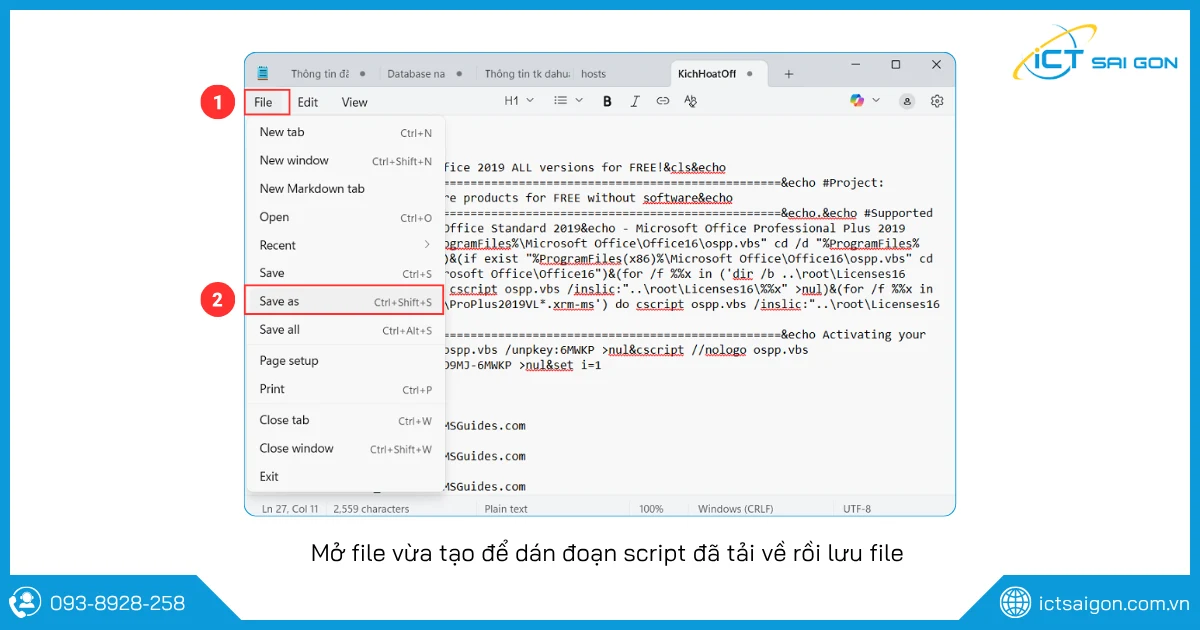This screenshot has width=1200, height=630.
Task: Open the Edit menu
Action: tap(308, 102)
